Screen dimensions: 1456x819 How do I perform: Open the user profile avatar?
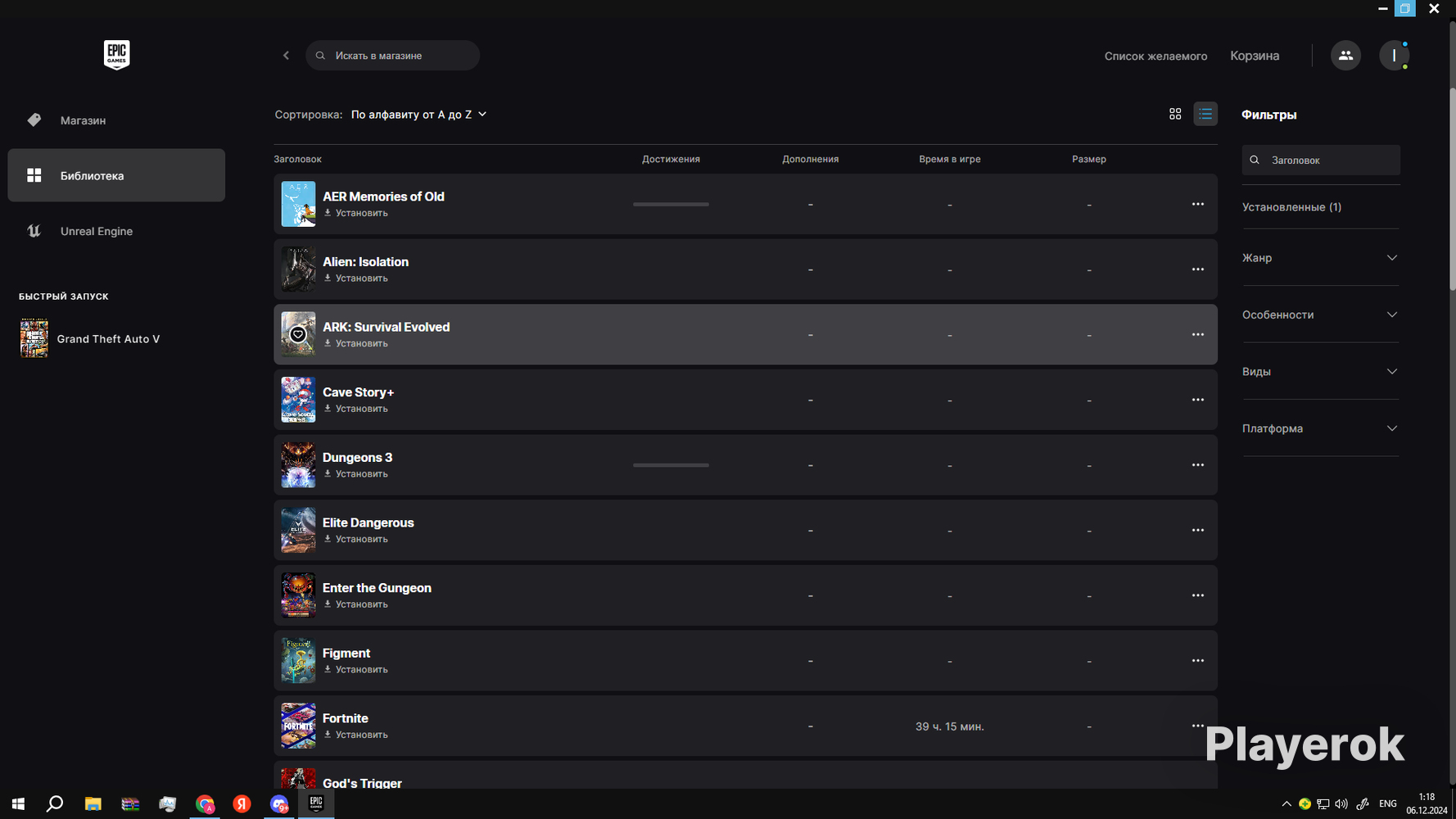tap(1394, 56)
